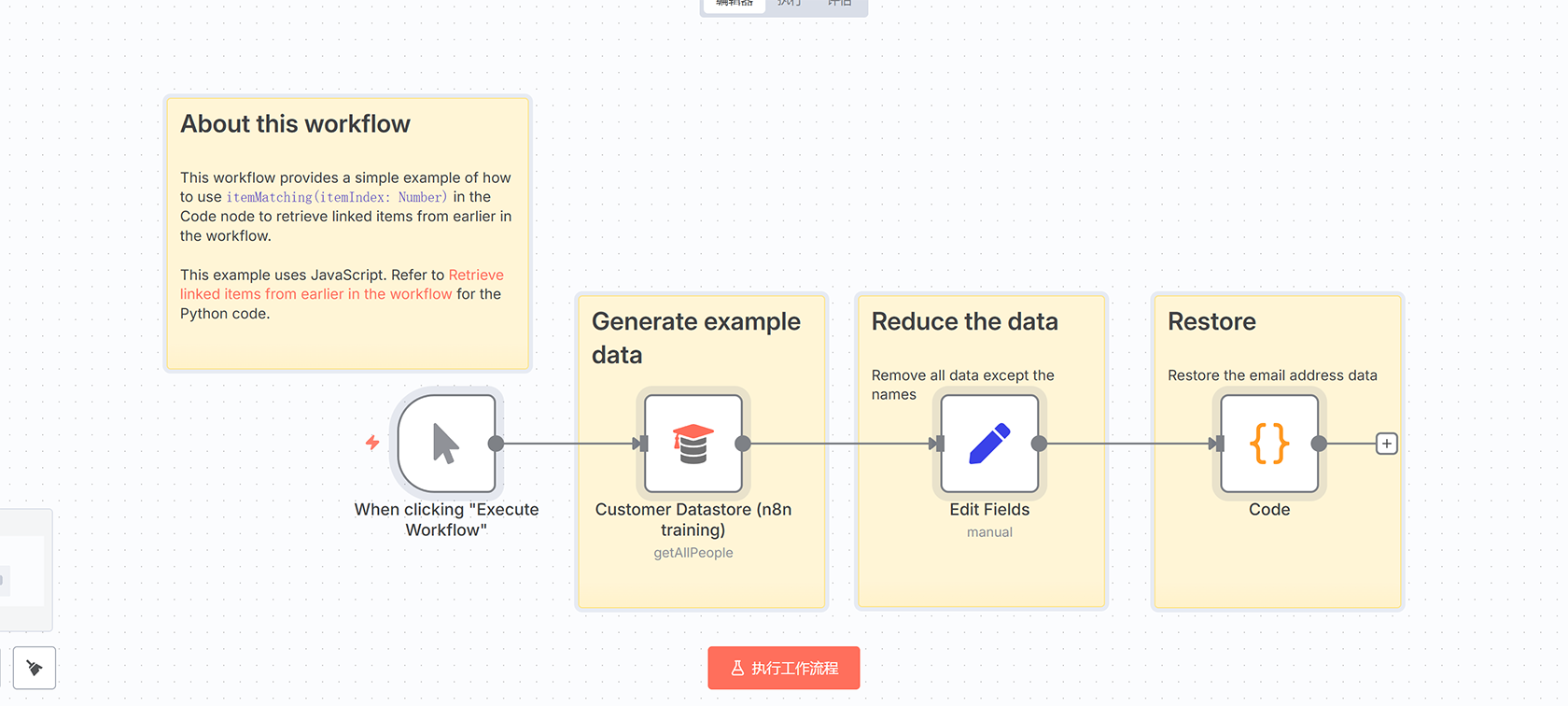Add a node after the Code node
Viewport: 1568px width, 706px height.
[x=1387, y=444]
